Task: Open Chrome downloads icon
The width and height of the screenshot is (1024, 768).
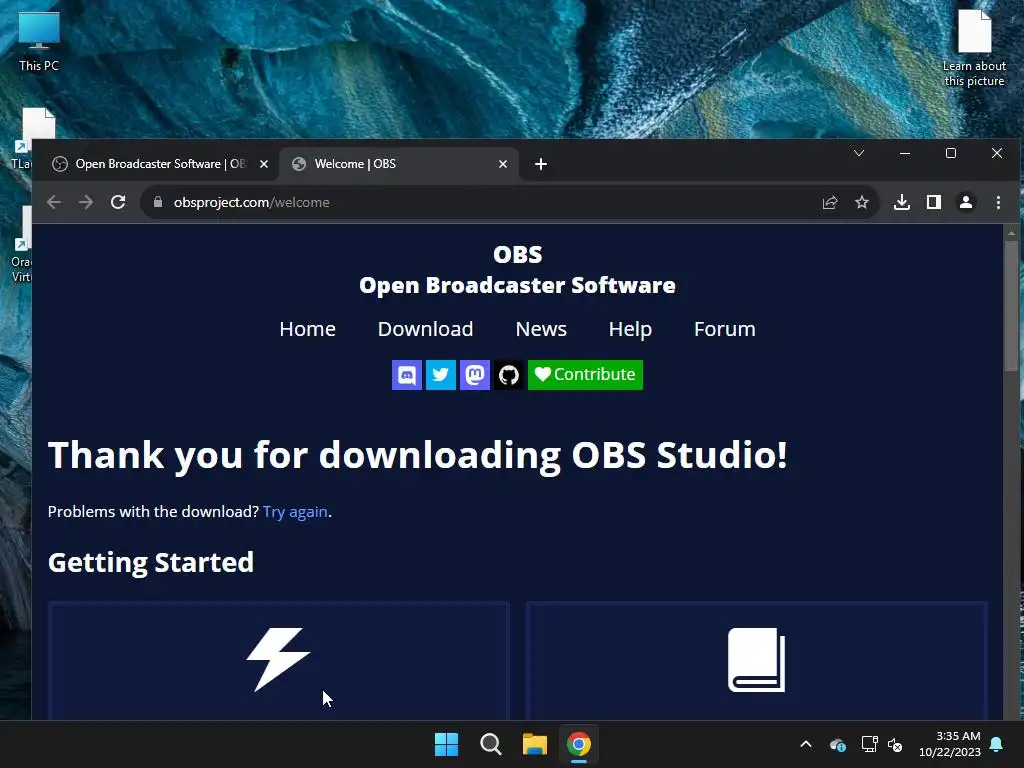Action: (902, 202)
